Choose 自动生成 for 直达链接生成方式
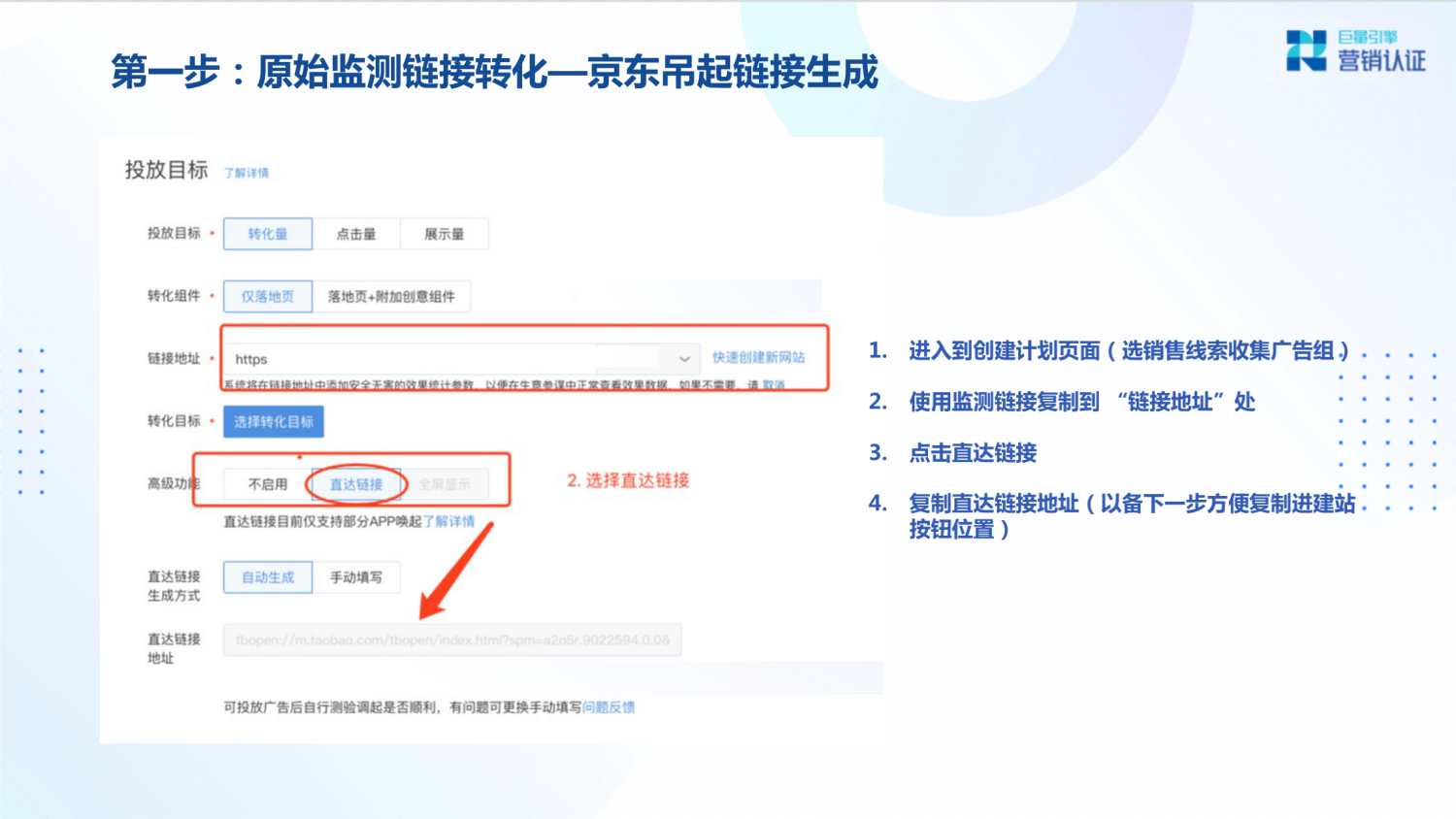 pyautogui.click(x=268, y=577)
